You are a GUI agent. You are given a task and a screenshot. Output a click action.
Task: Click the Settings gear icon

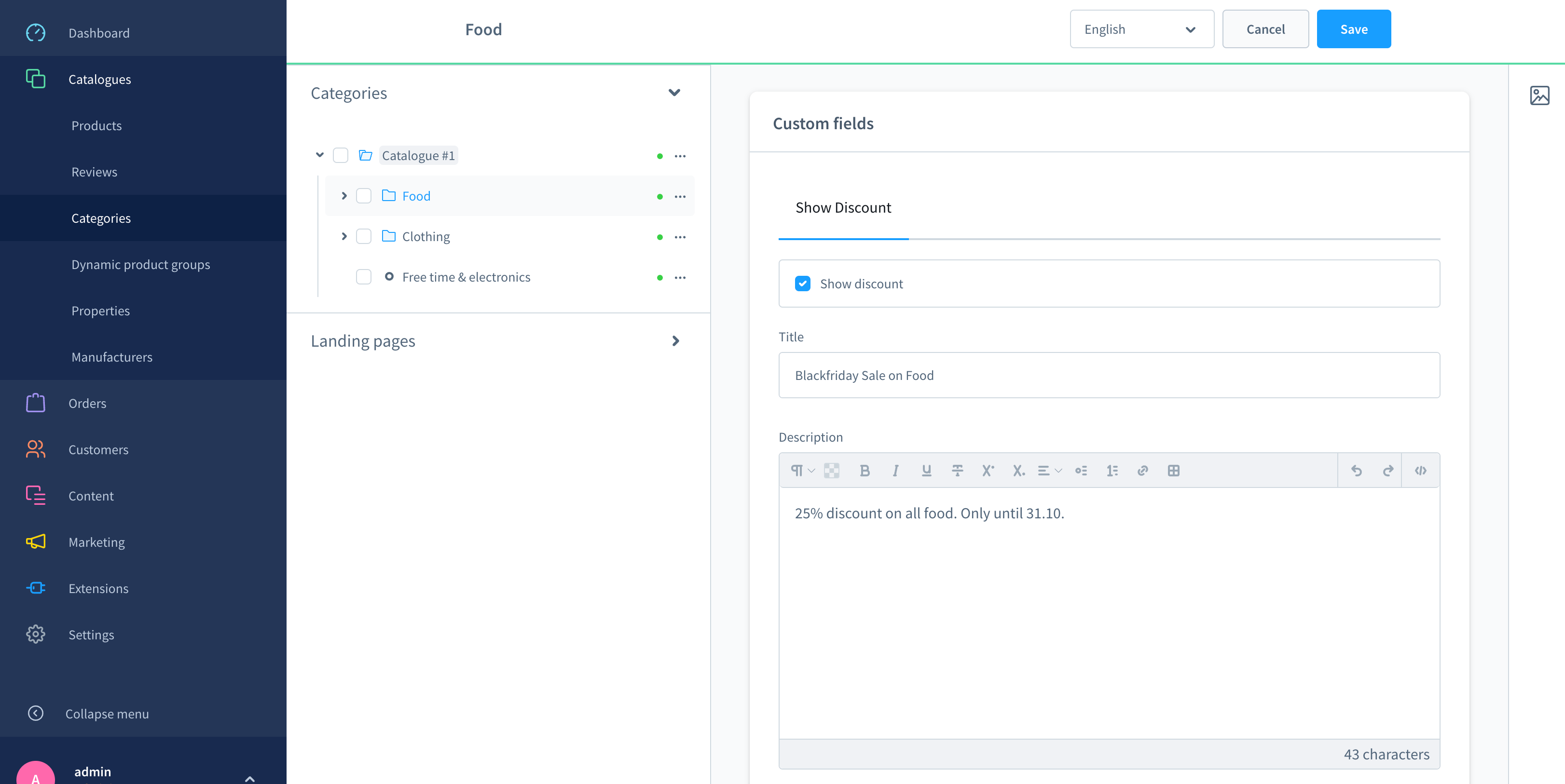(x=35, y=634)
